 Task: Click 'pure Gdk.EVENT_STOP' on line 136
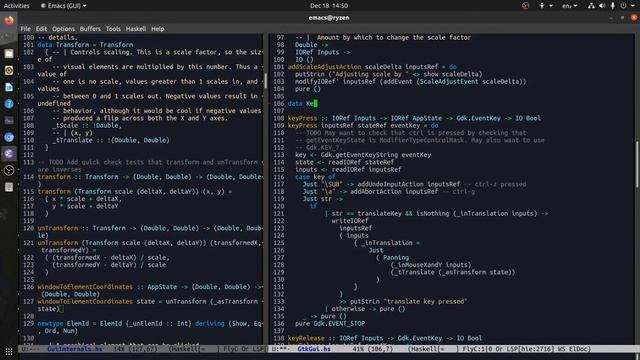[330, 324]
